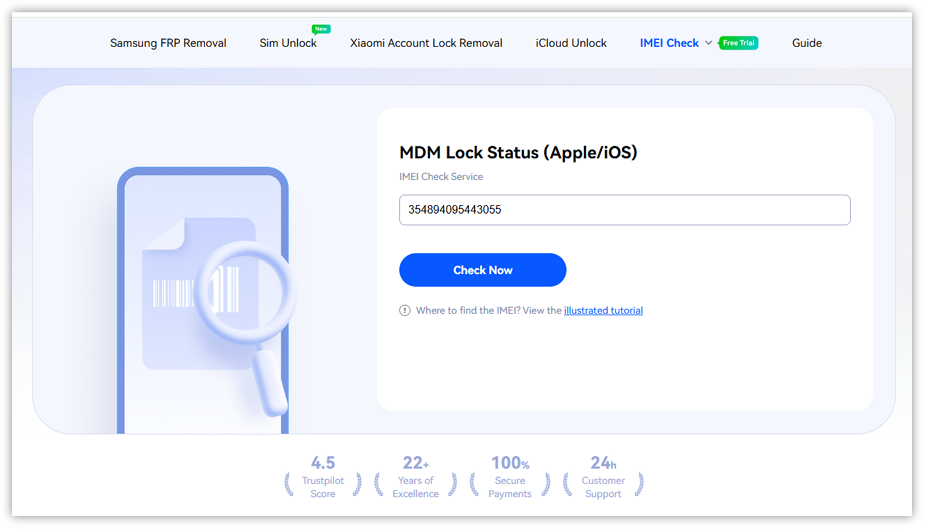Click the IMEI Check Service label
Image resolution: width=925 pixels, height=529 pixels.
click(x=441, y=177)
